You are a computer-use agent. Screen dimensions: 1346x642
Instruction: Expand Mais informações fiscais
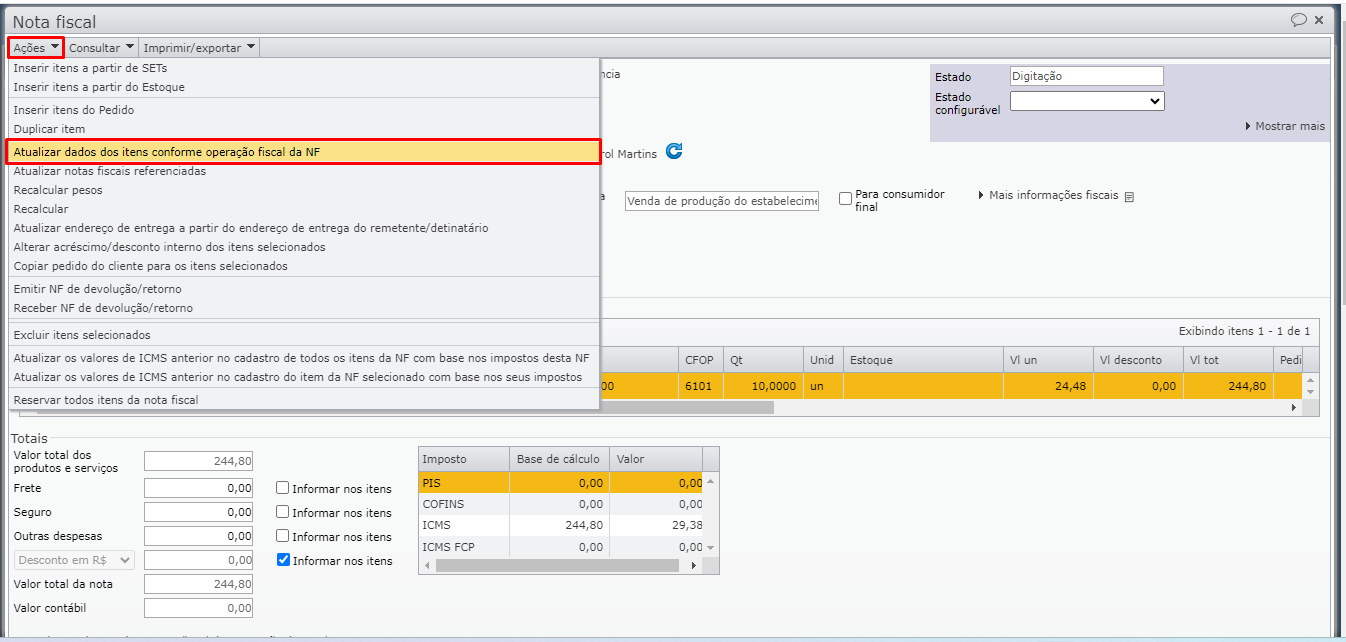pyautogui.click(x=1048, y=196)
